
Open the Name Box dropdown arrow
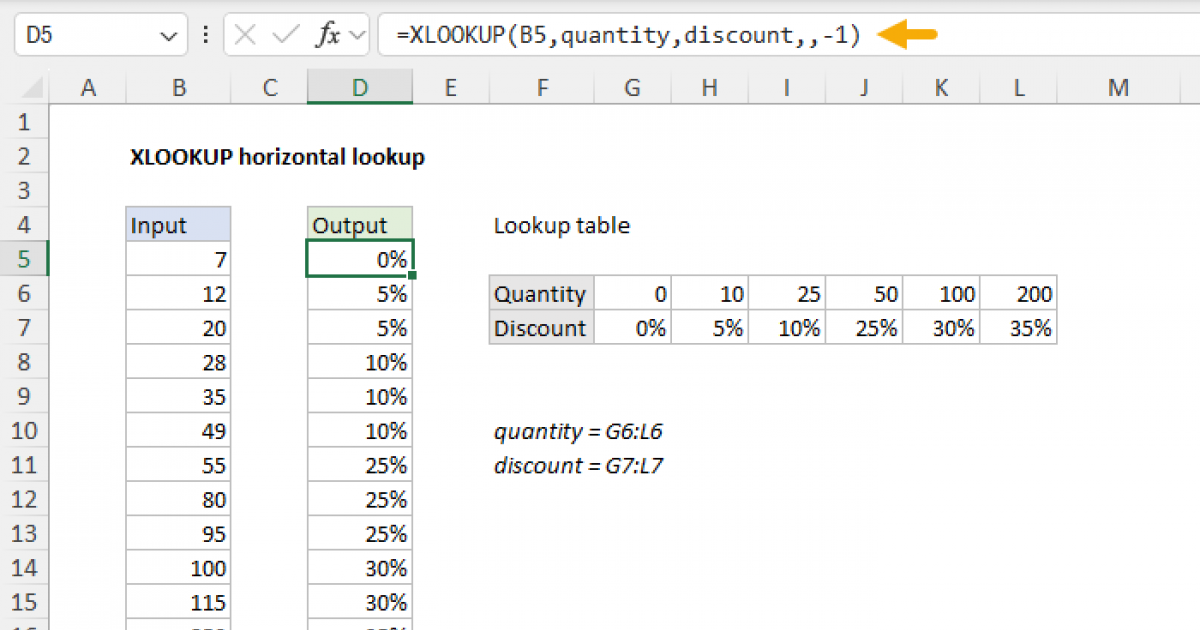pyautogui.click(x=166, y=34)
